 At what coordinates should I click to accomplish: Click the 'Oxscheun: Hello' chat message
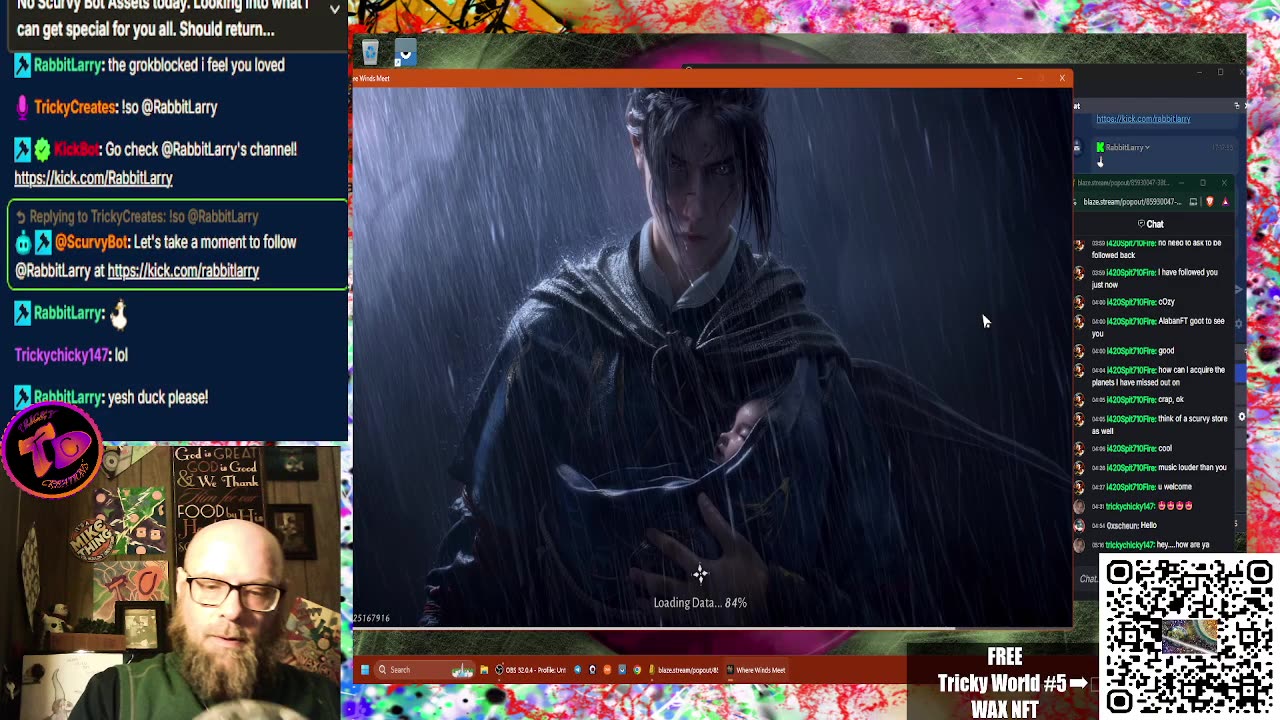(1124, 526)
